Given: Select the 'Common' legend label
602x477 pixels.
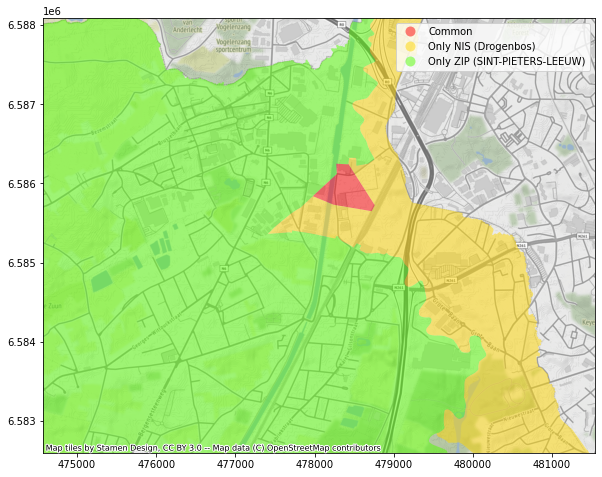Looking at the screenshot, I should tap(450, 32).
